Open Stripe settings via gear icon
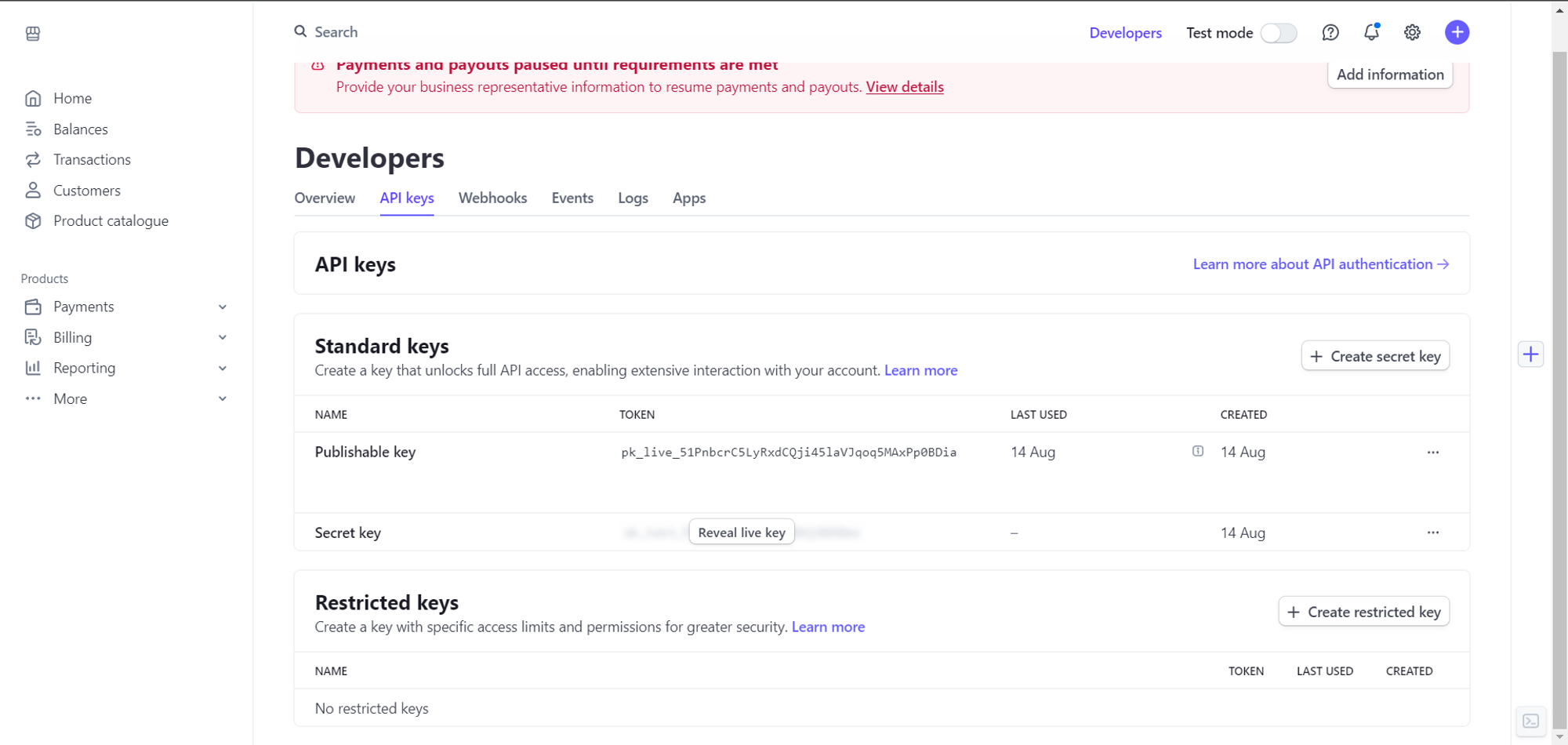1568x745 pixels. pyautogui.click(x=1411, y=32)
